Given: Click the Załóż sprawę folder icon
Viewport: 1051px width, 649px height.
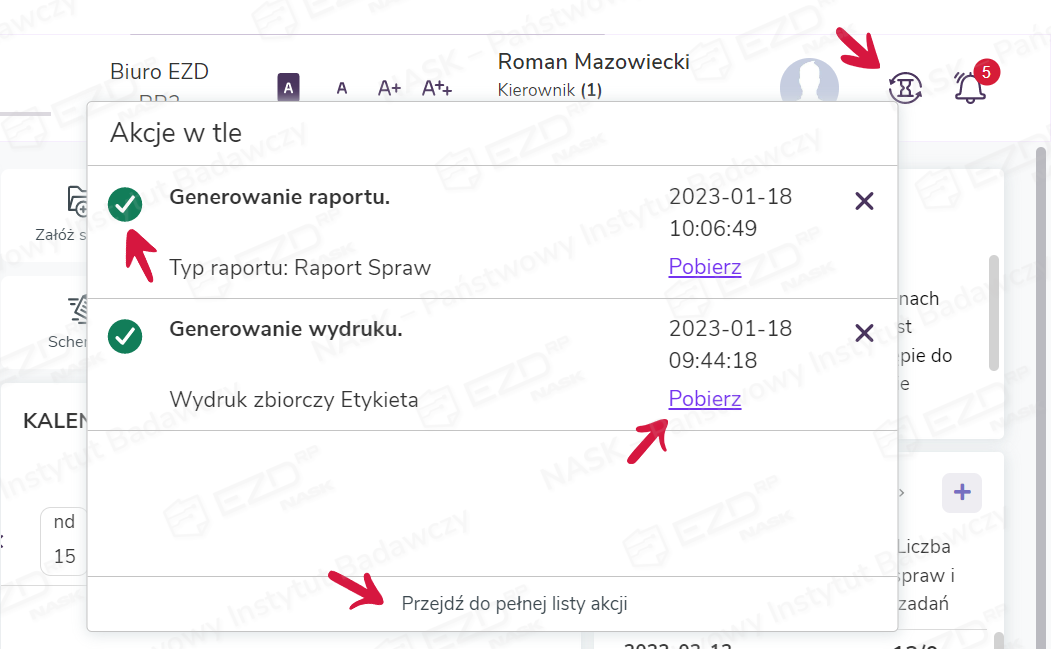Looking at the screenshot, I should 78,200.
